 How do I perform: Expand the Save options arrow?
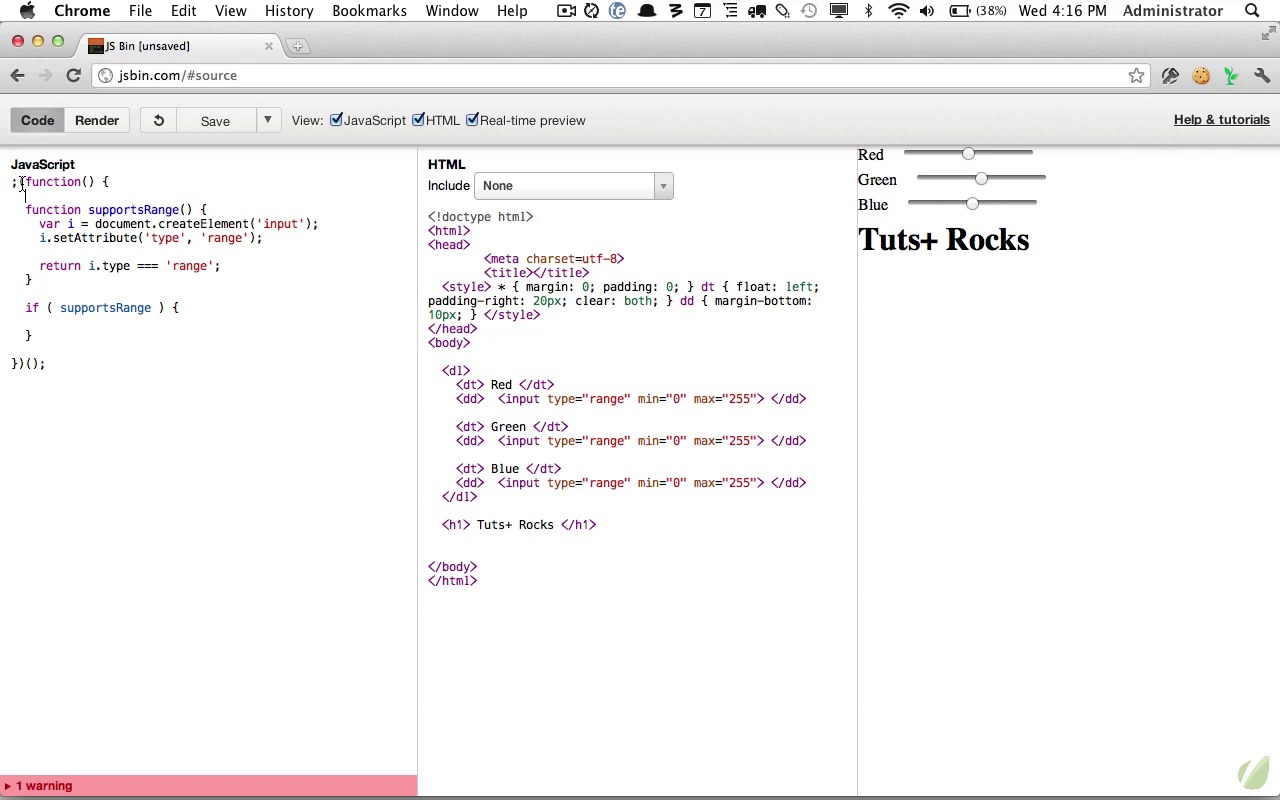click(267, 120)
